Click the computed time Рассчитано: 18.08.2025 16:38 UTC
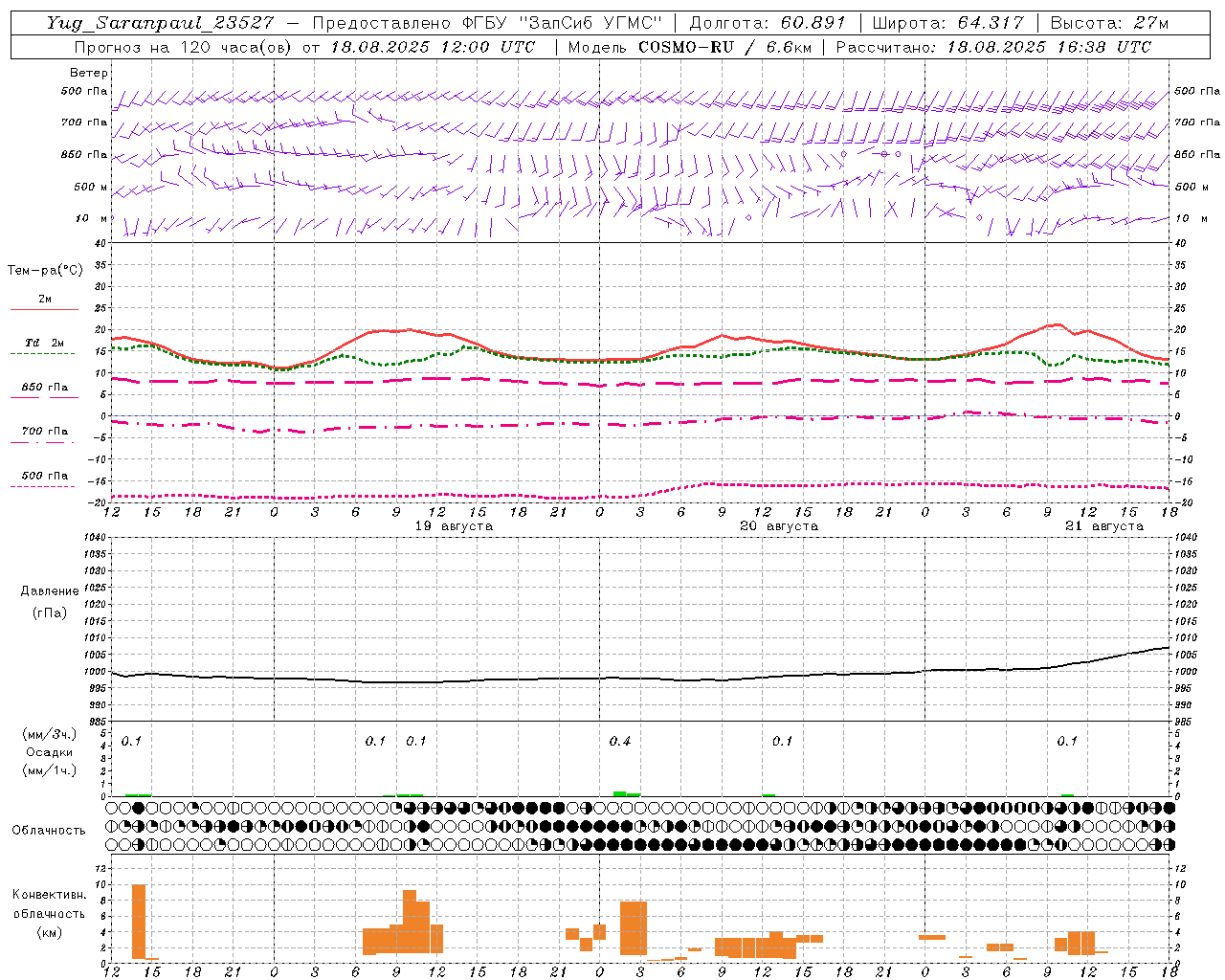The height and width of the screenshot is (980, 1225). [x=993, y=47]
